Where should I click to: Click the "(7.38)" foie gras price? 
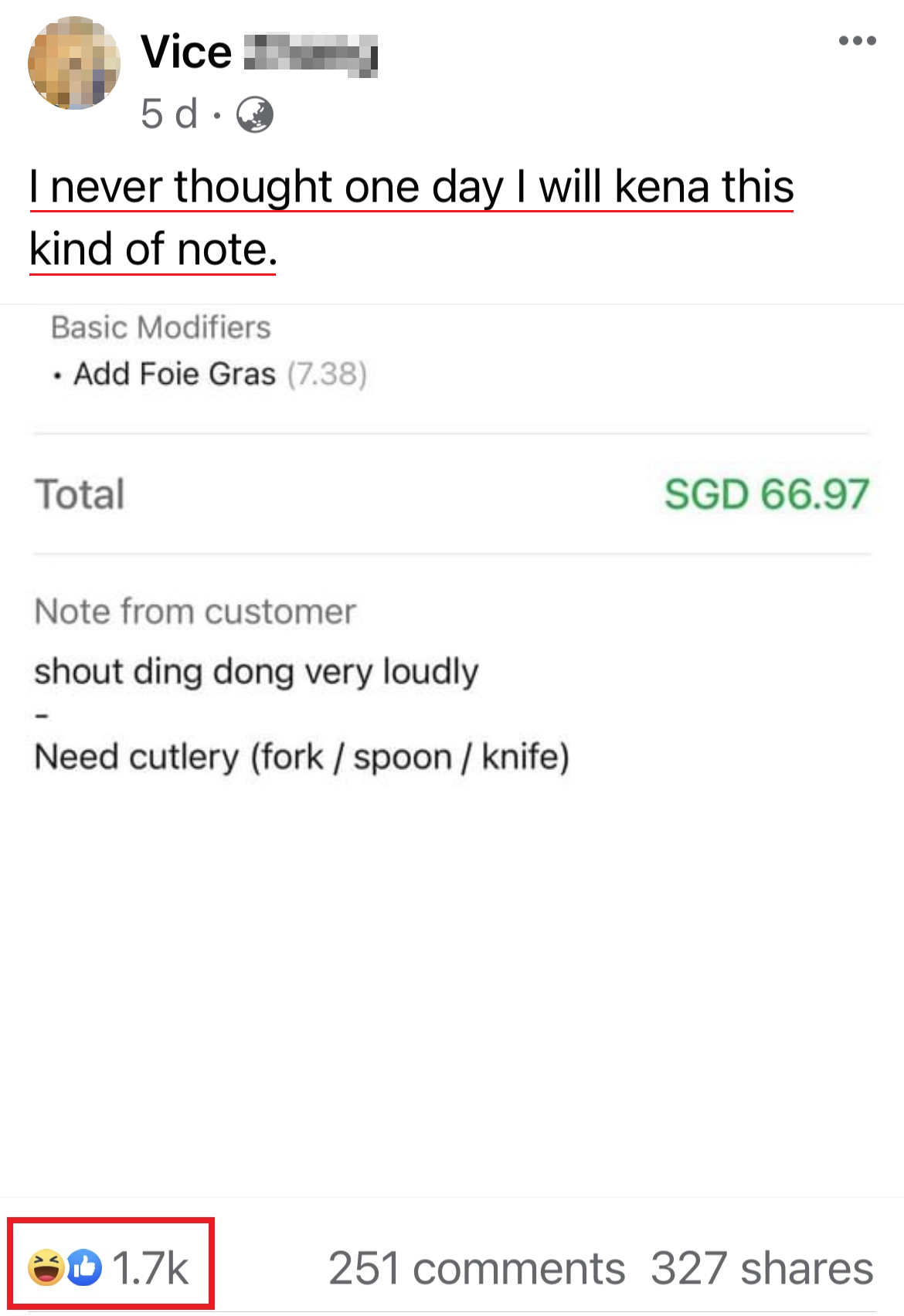(x=327, y=375)
